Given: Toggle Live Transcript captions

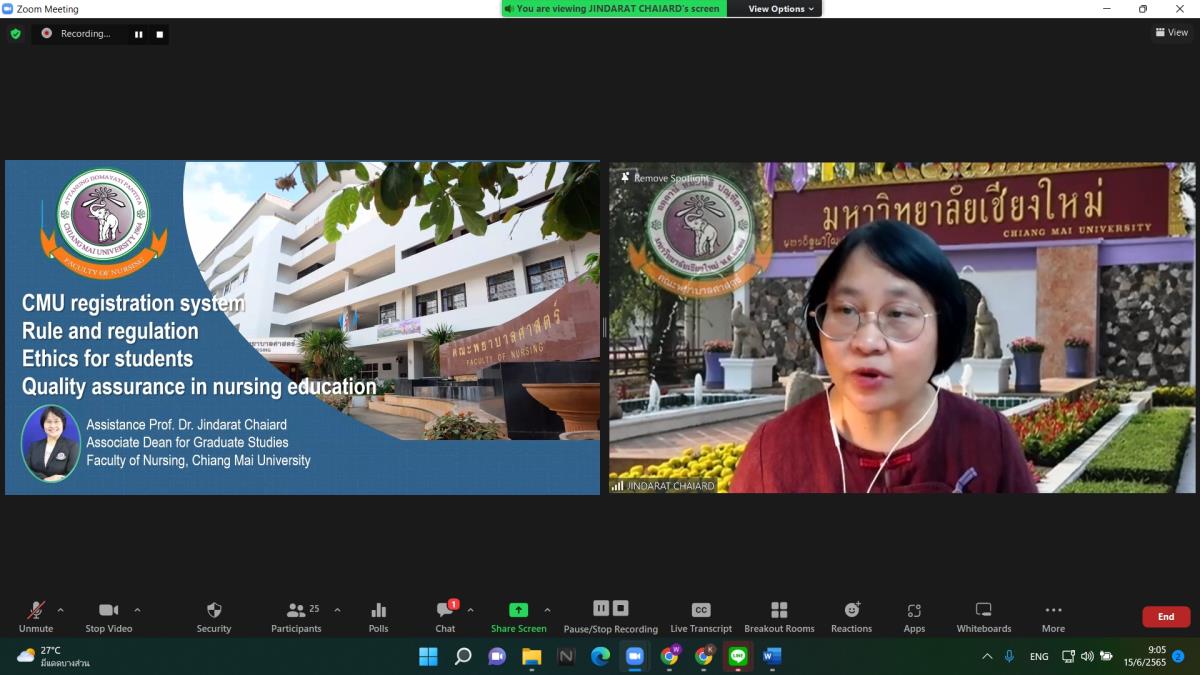Looking at the screenshot, I should tap(701, 616).
